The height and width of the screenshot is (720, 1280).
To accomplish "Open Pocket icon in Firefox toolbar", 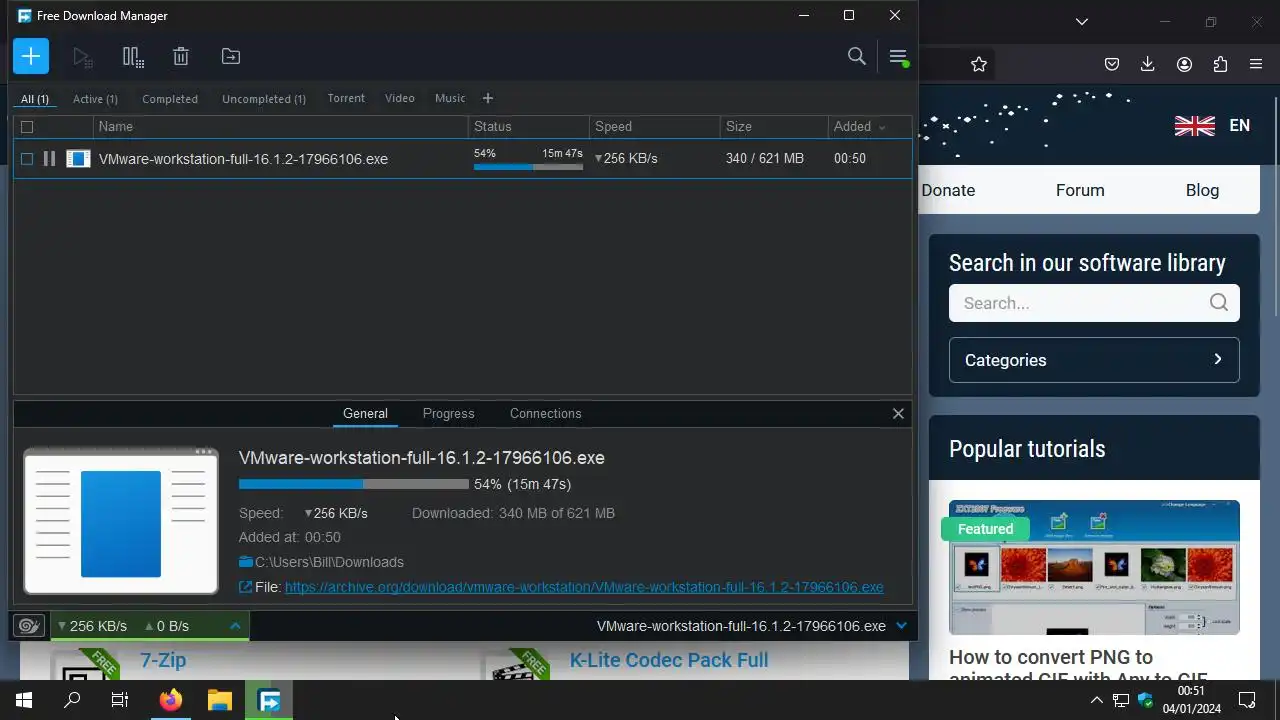I will point(1112,64).
